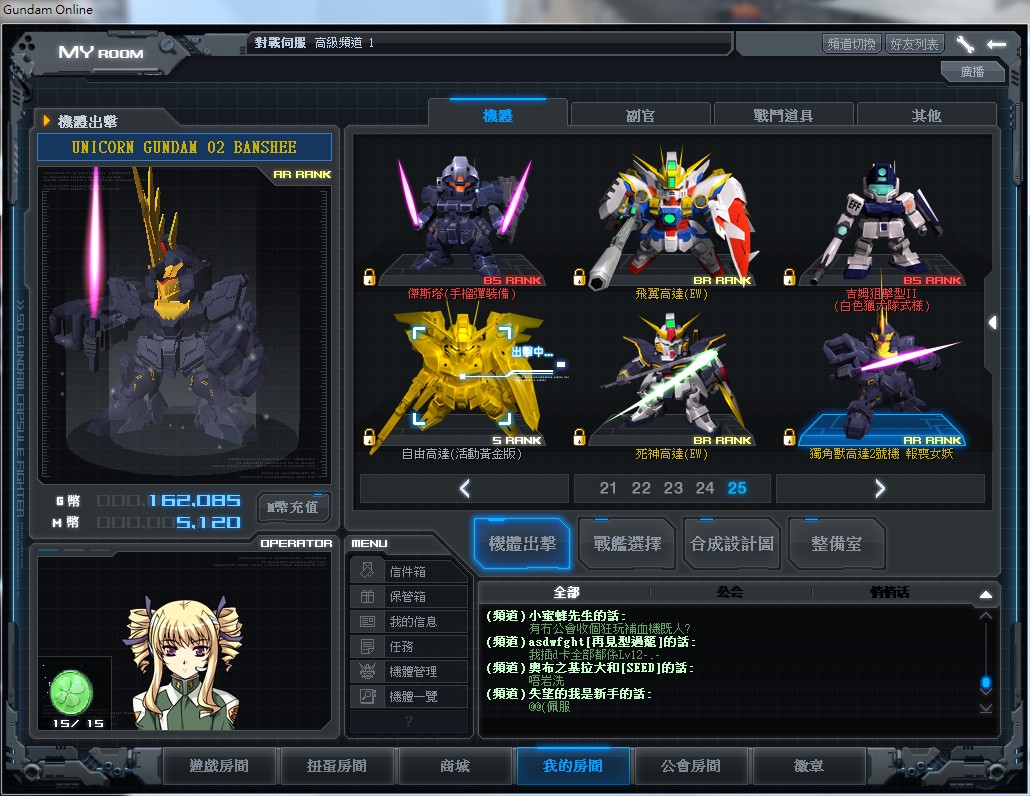Click the blue chat scrollbar handle

point(985,682)
